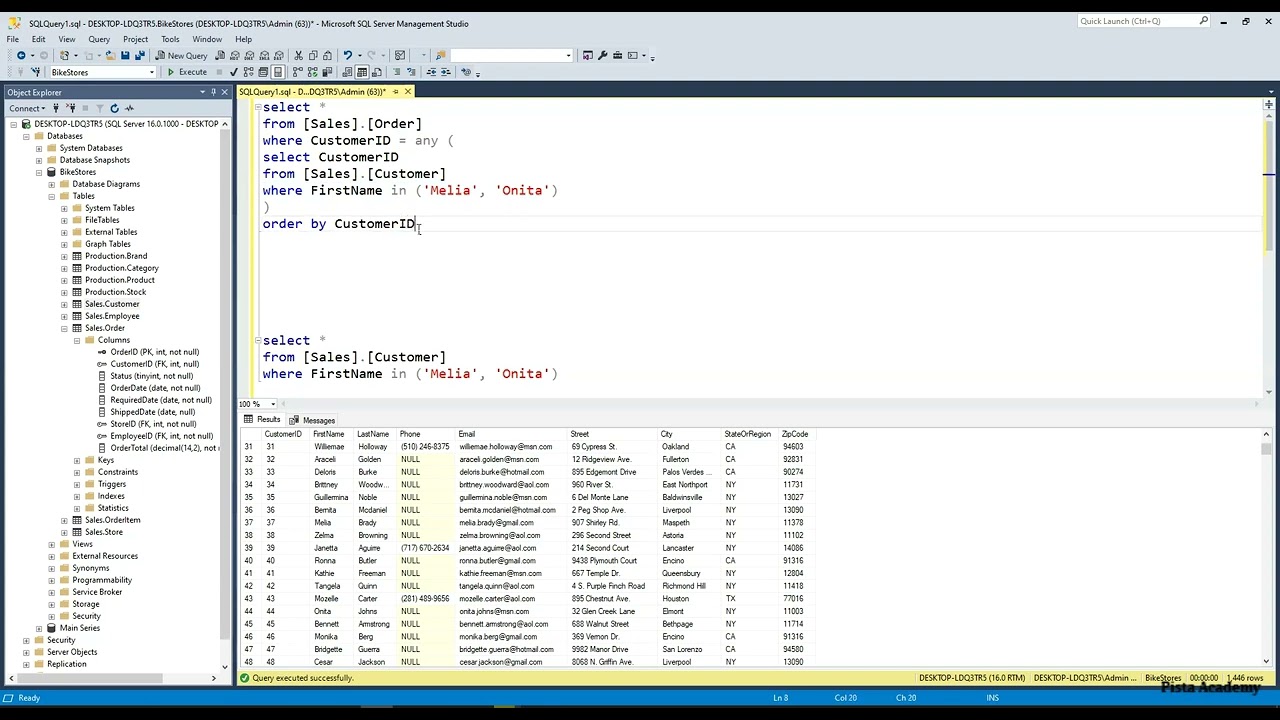
Task: Click Cancel Executing Query stop icon
Action: tap(221, 72)
